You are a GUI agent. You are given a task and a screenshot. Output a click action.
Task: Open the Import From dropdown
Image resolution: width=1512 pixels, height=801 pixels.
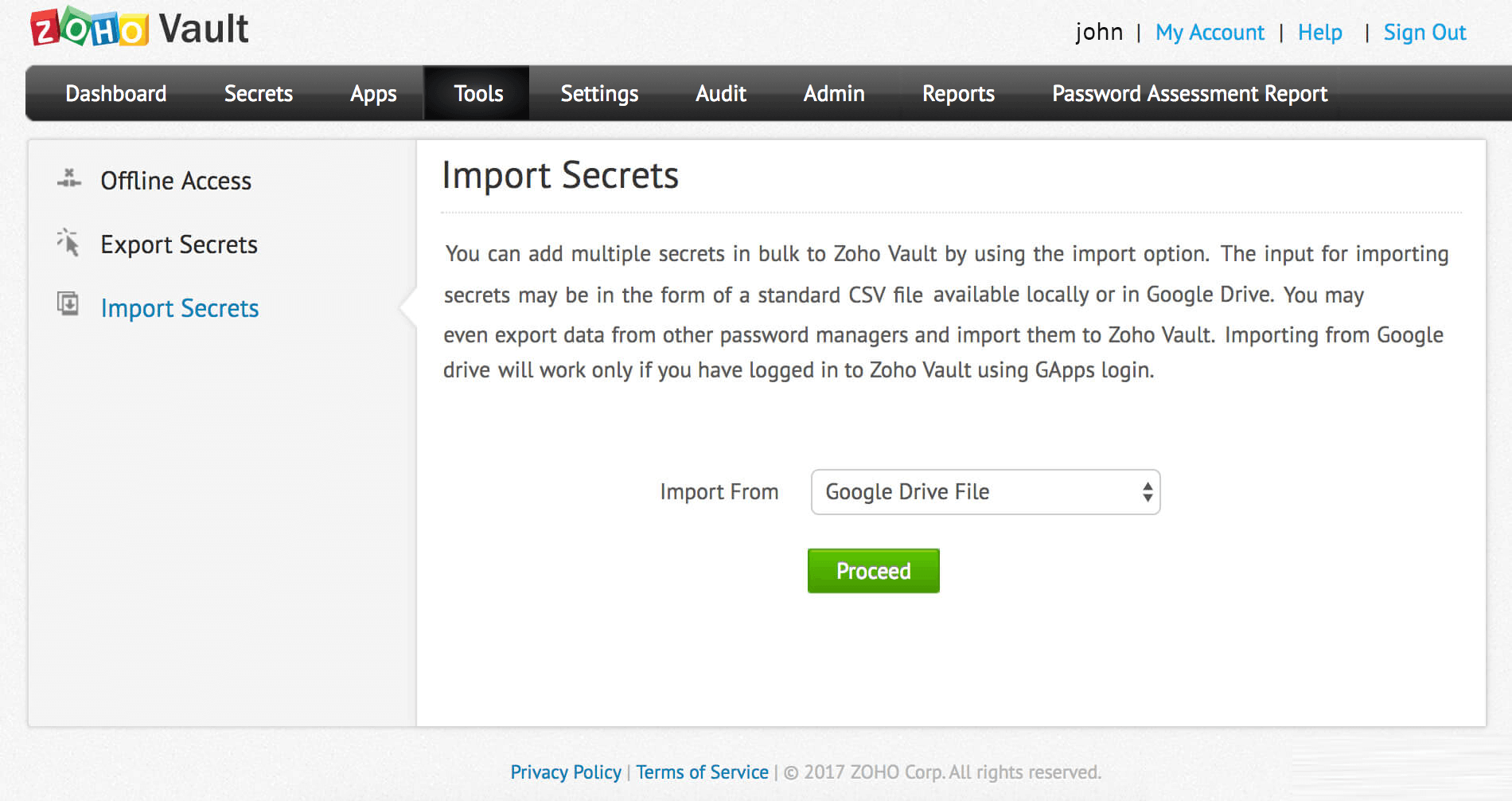coord(984,492)
